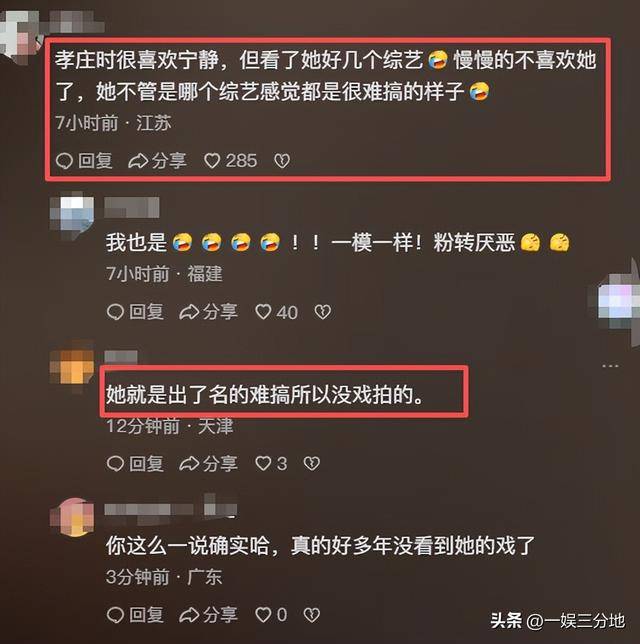Screen dimensions: 640x644
Task: Reply to the Jiangsu comment
Action: click(84, 161)
